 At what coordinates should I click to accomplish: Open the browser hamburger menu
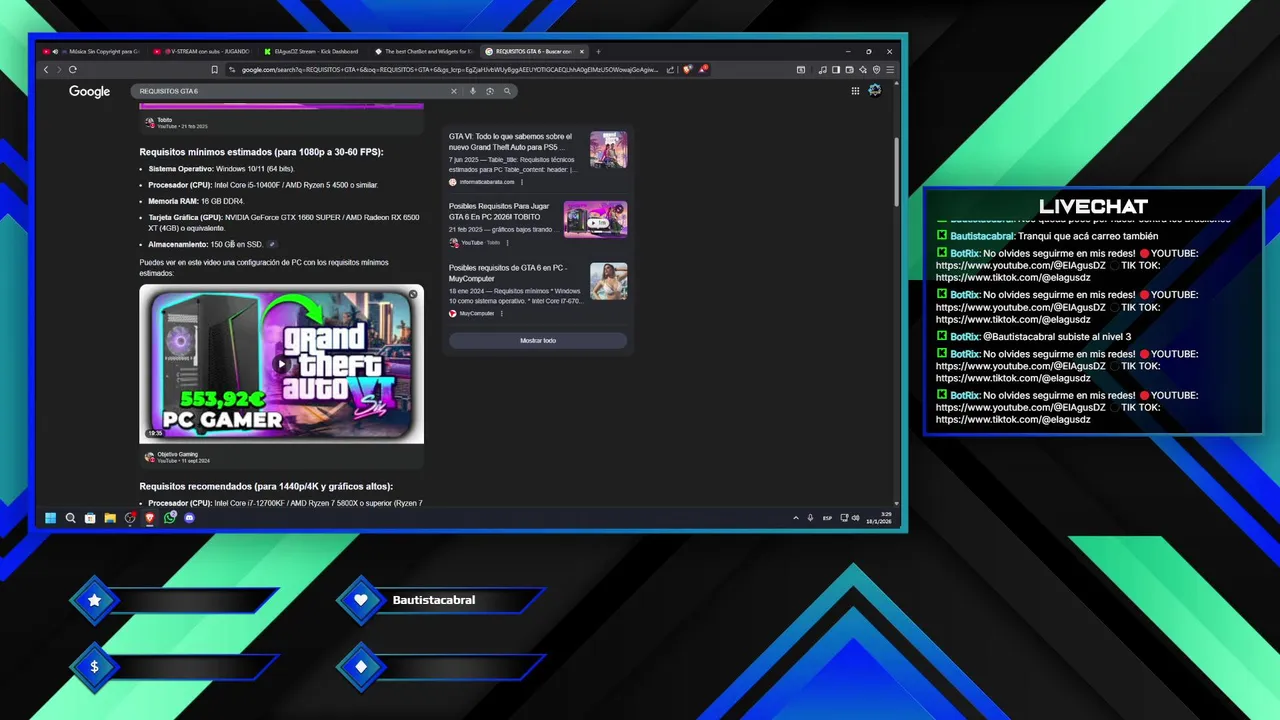[x=890, y=70]
